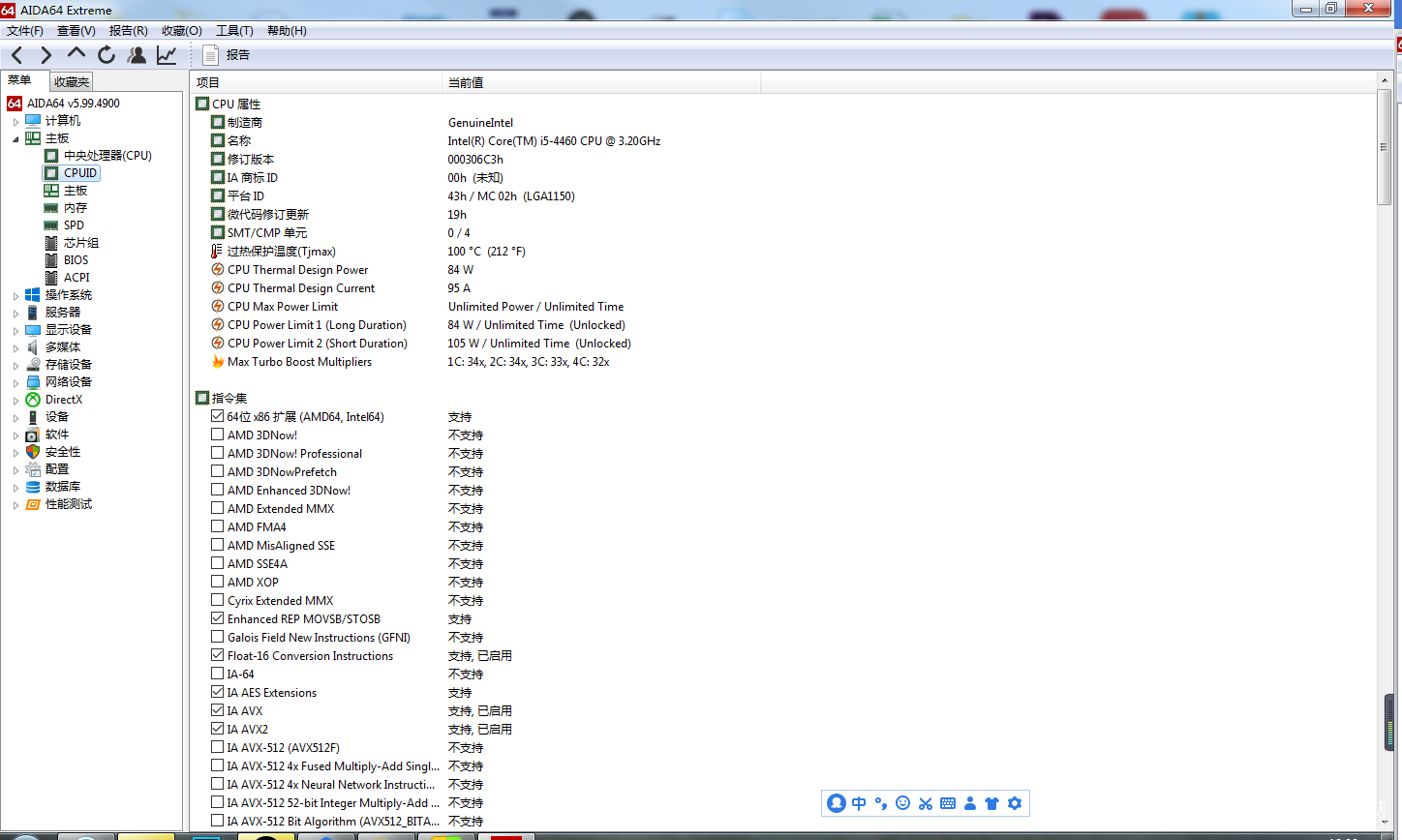Open the 报告(R) menu
Viewport: 1402px width, 840px height.
pyautogui.click(x=128, y=31)
